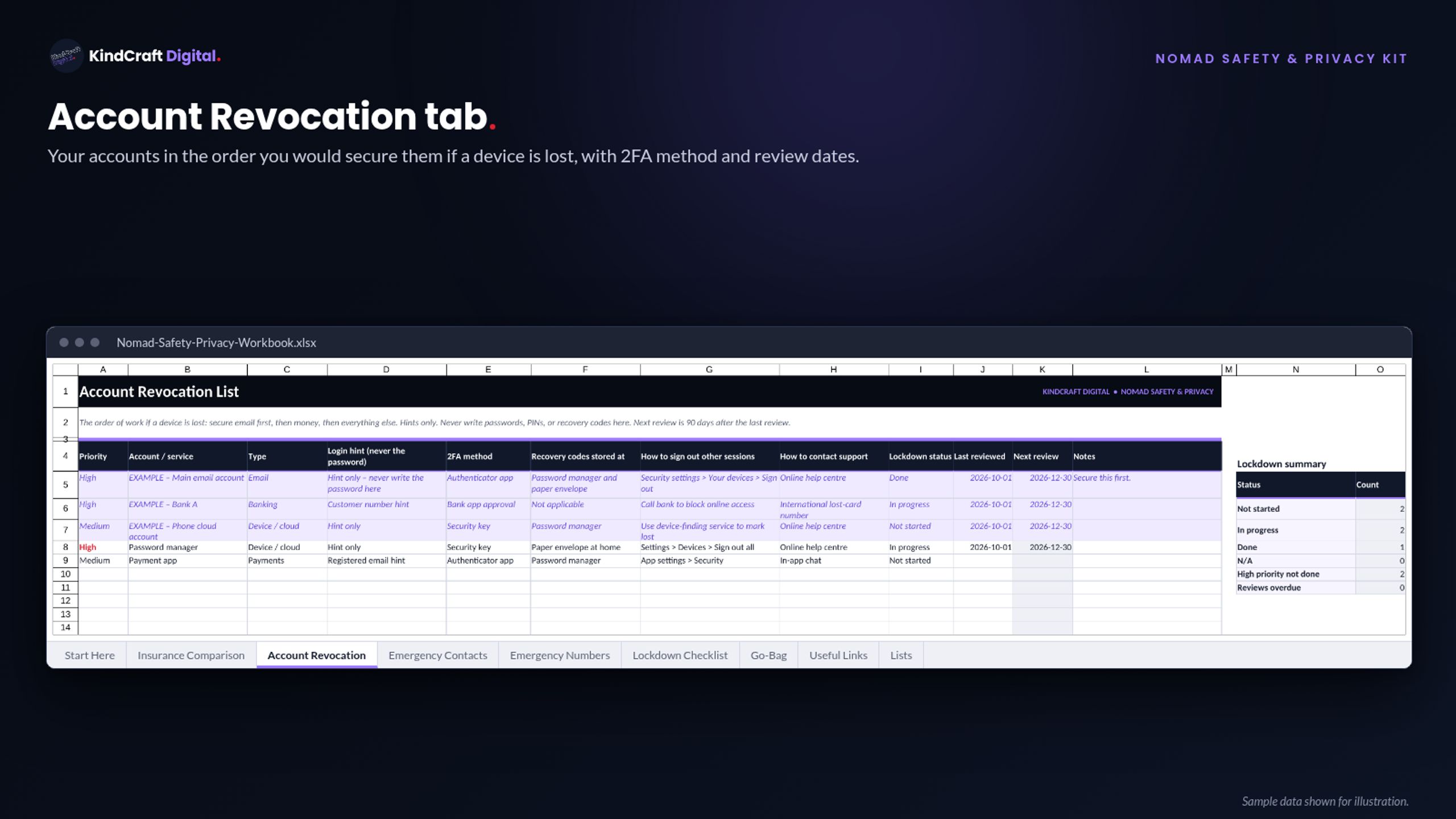This screenshot has width=1456, height=819.
Task: Open the Useful Links tab
Action: click(x=838, y=655)
